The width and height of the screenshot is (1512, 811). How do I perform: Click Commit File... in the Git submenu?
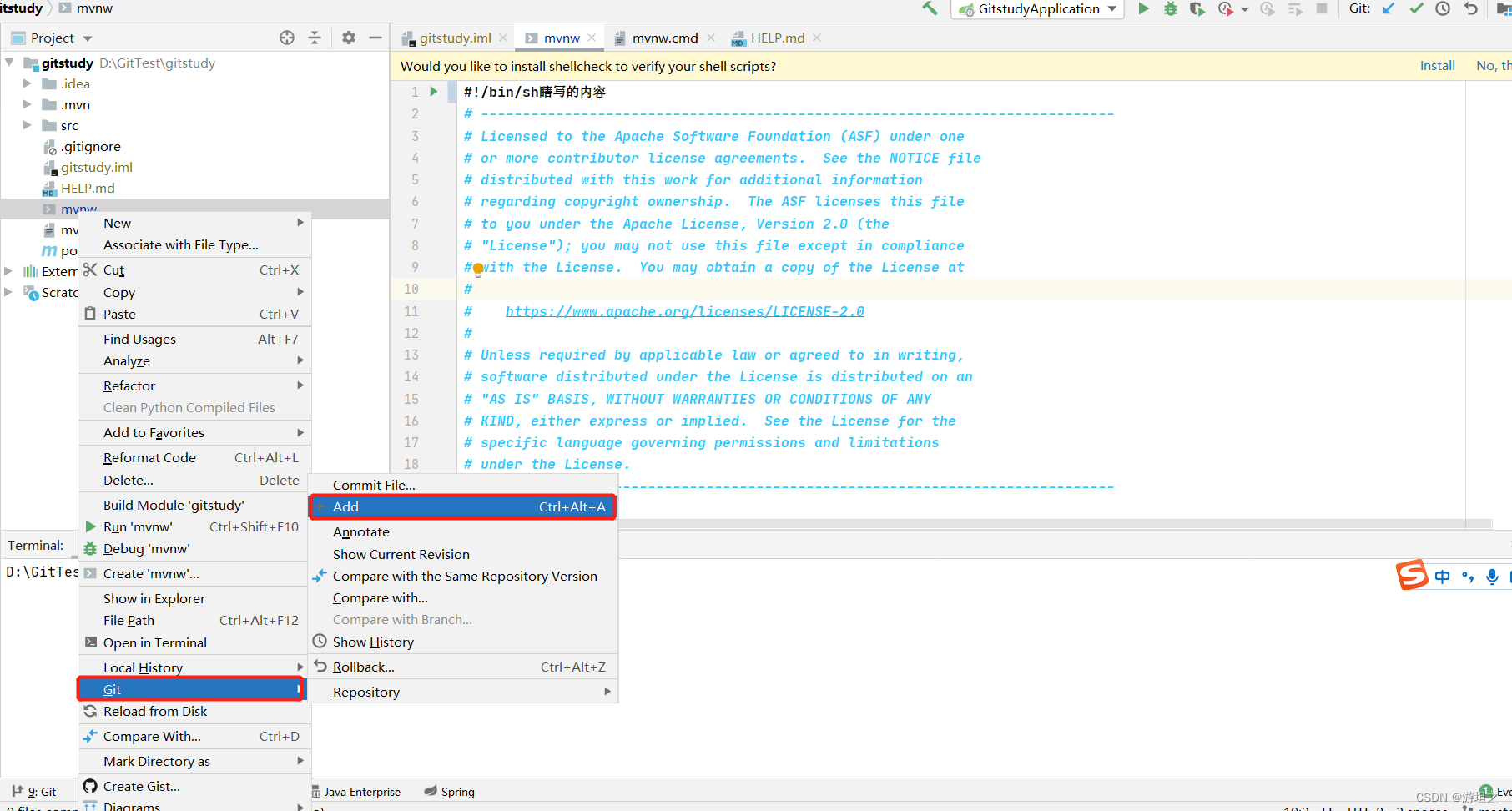coord(463,486)
